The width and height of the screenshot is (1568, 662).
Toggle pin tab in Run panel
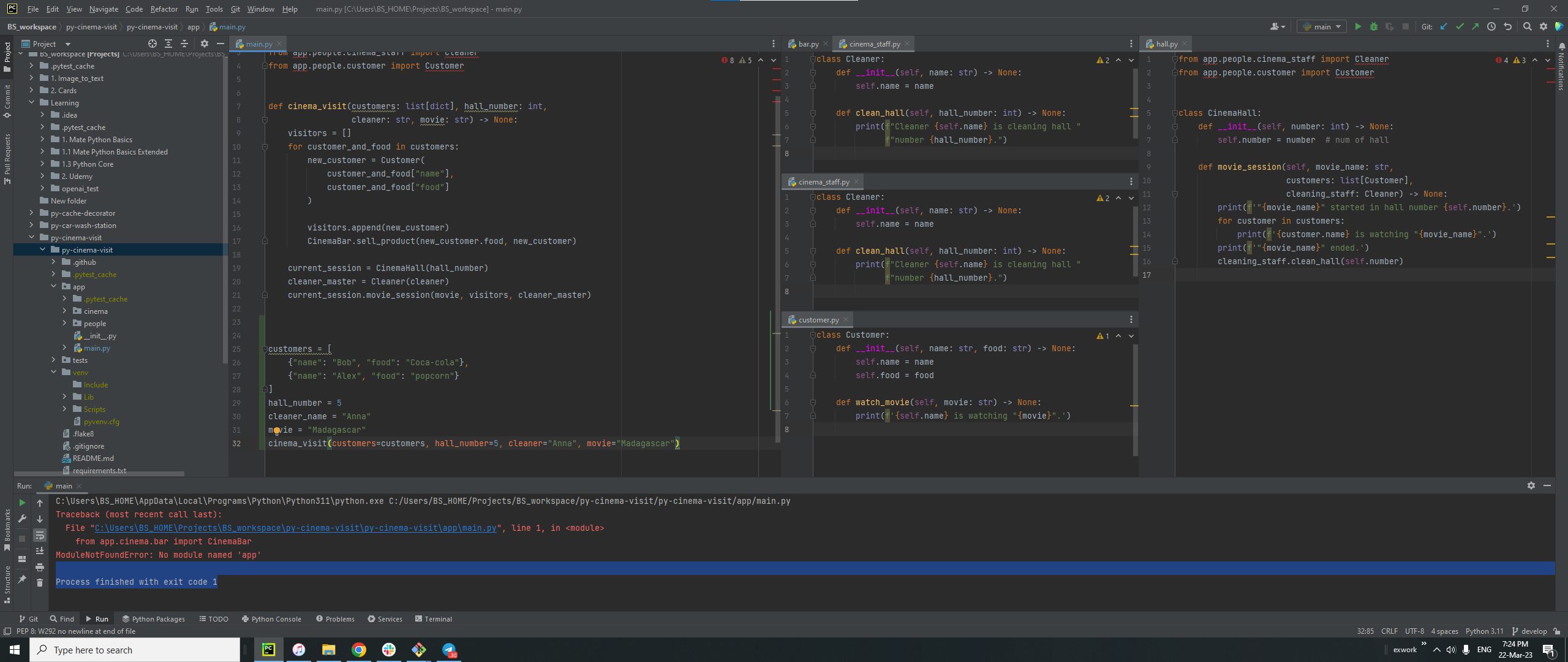22,579
